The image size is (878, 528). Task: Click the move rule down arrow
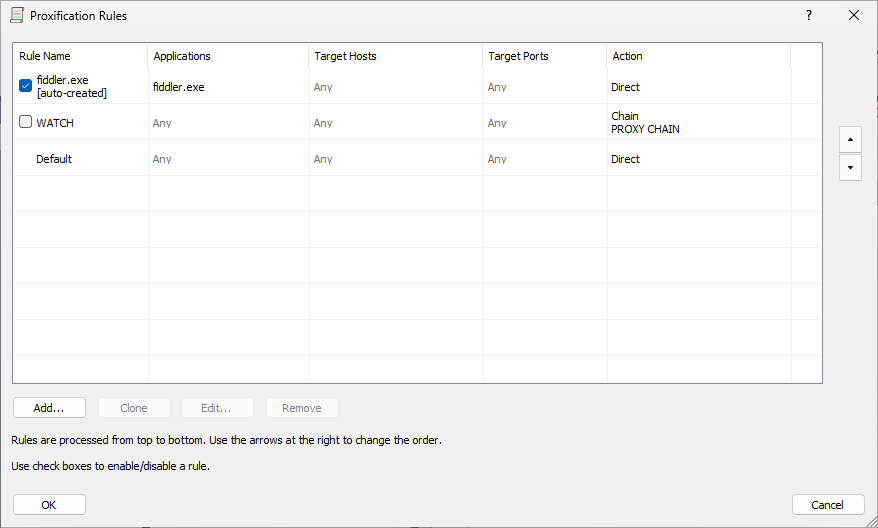point(850,167)
